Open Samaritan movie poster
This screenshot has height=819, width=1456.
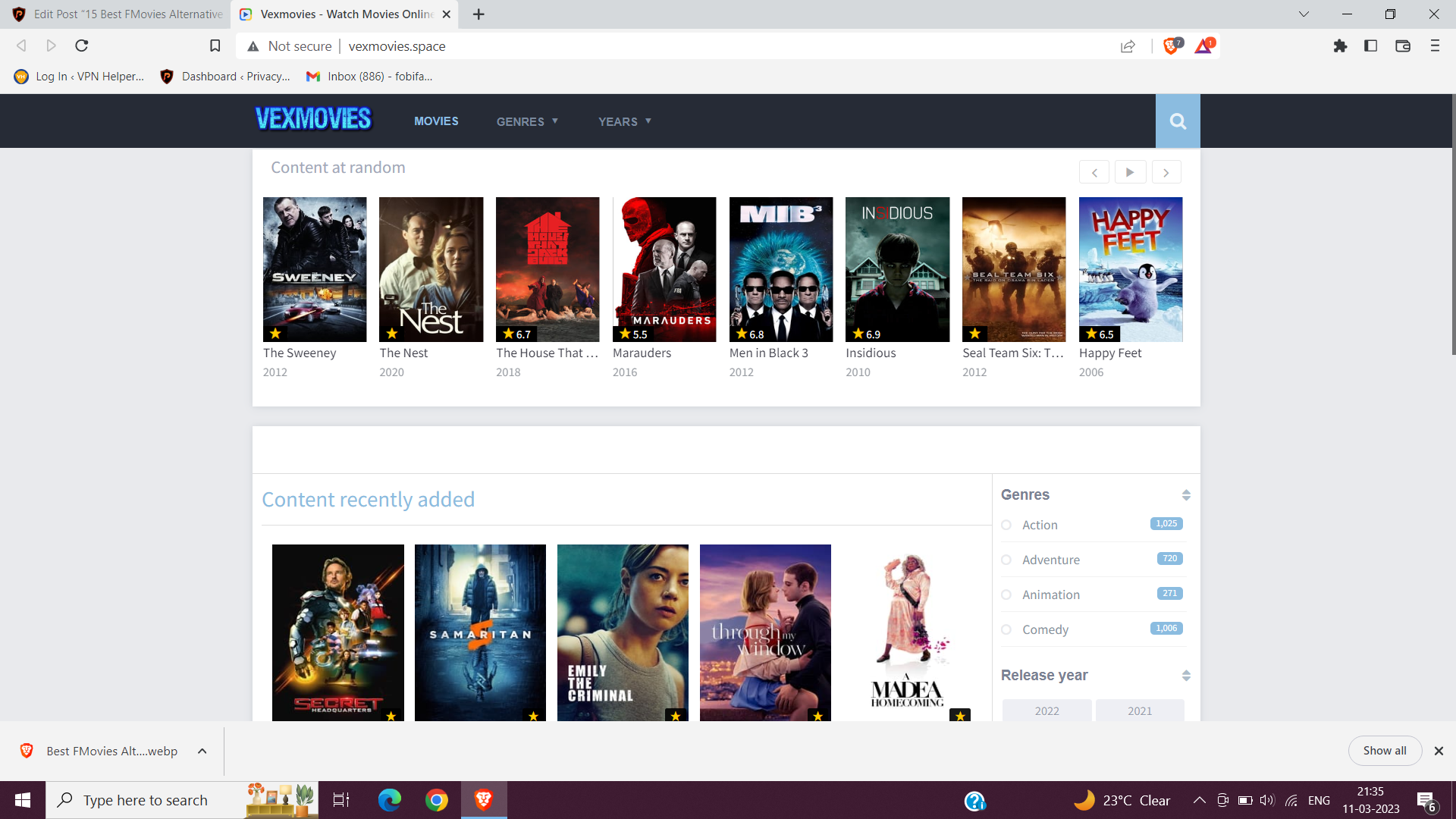pos(480,632)
